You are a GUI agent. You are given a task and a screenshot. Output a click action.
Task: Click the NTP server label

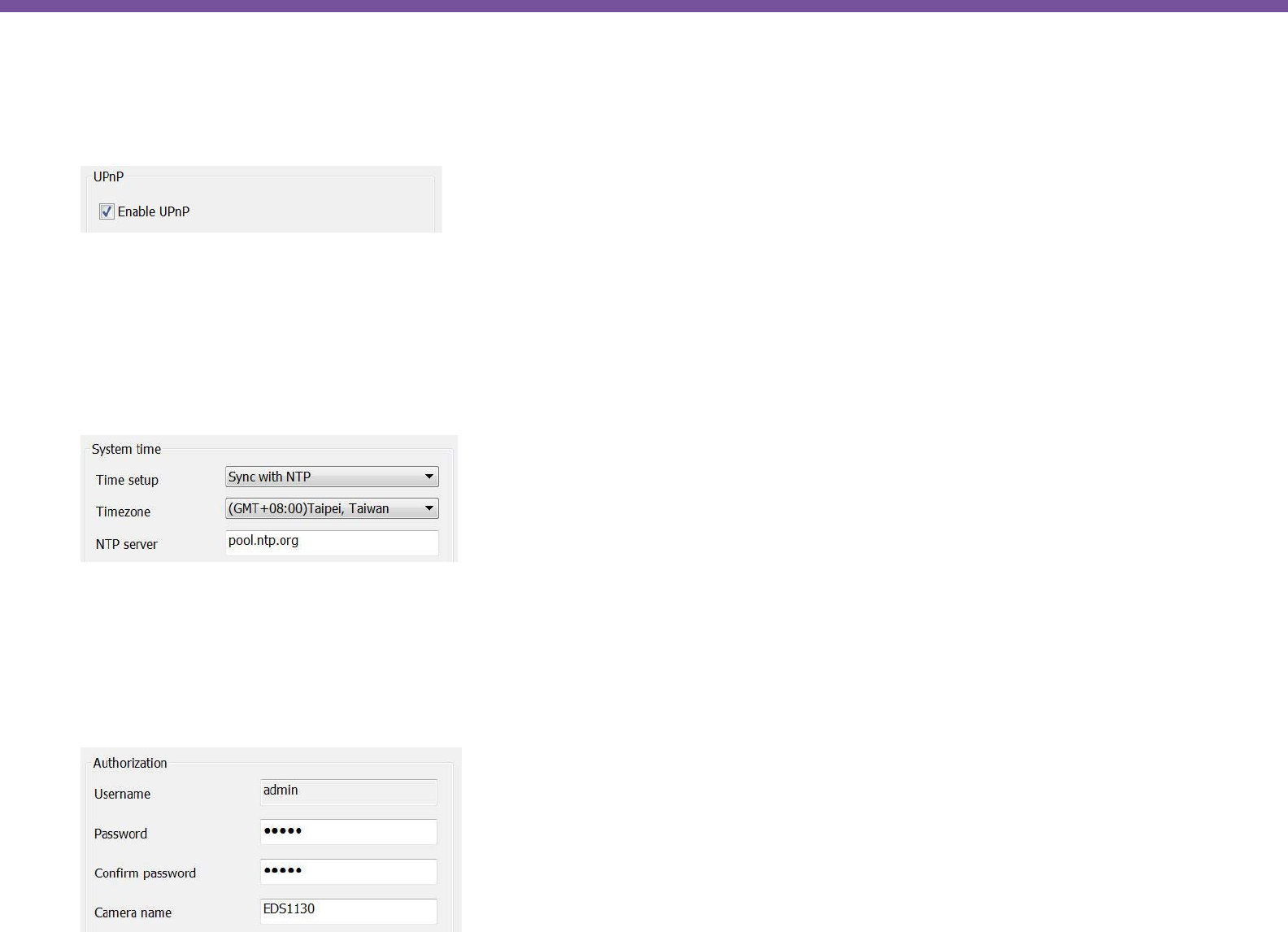pyautogui.click(x=126, y=544)
